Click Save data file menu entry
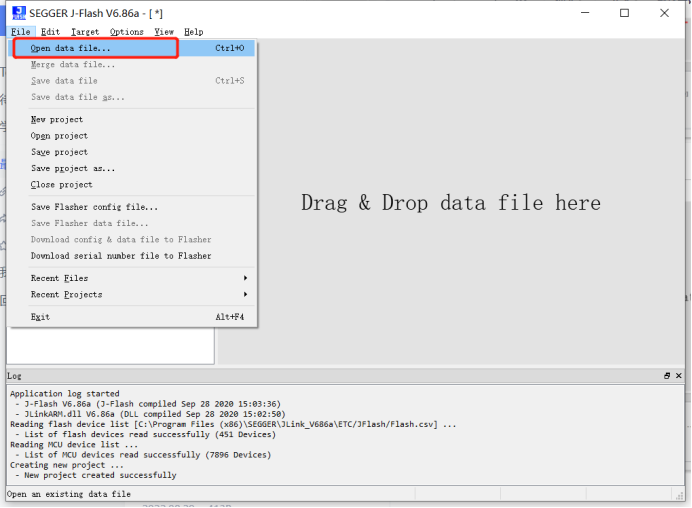Screen dimensions: 692x508 click(132, 81)
